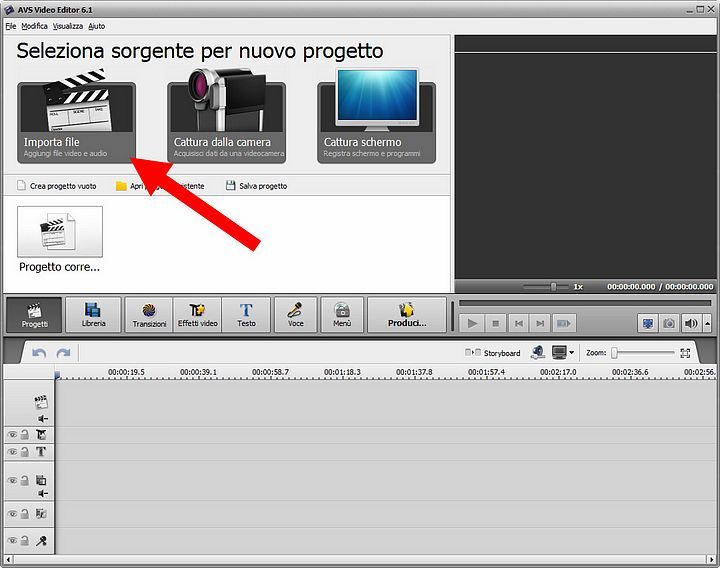
Task: Click the audio mix track icon
Action: (41, 513)
